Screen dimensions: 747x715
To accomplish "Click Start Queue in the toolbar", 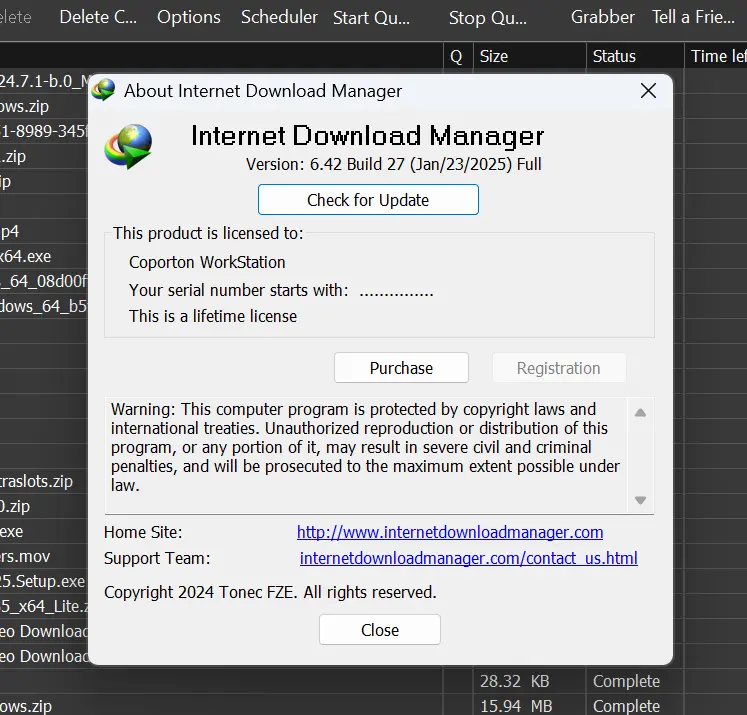I will click(x=371, y=18).
